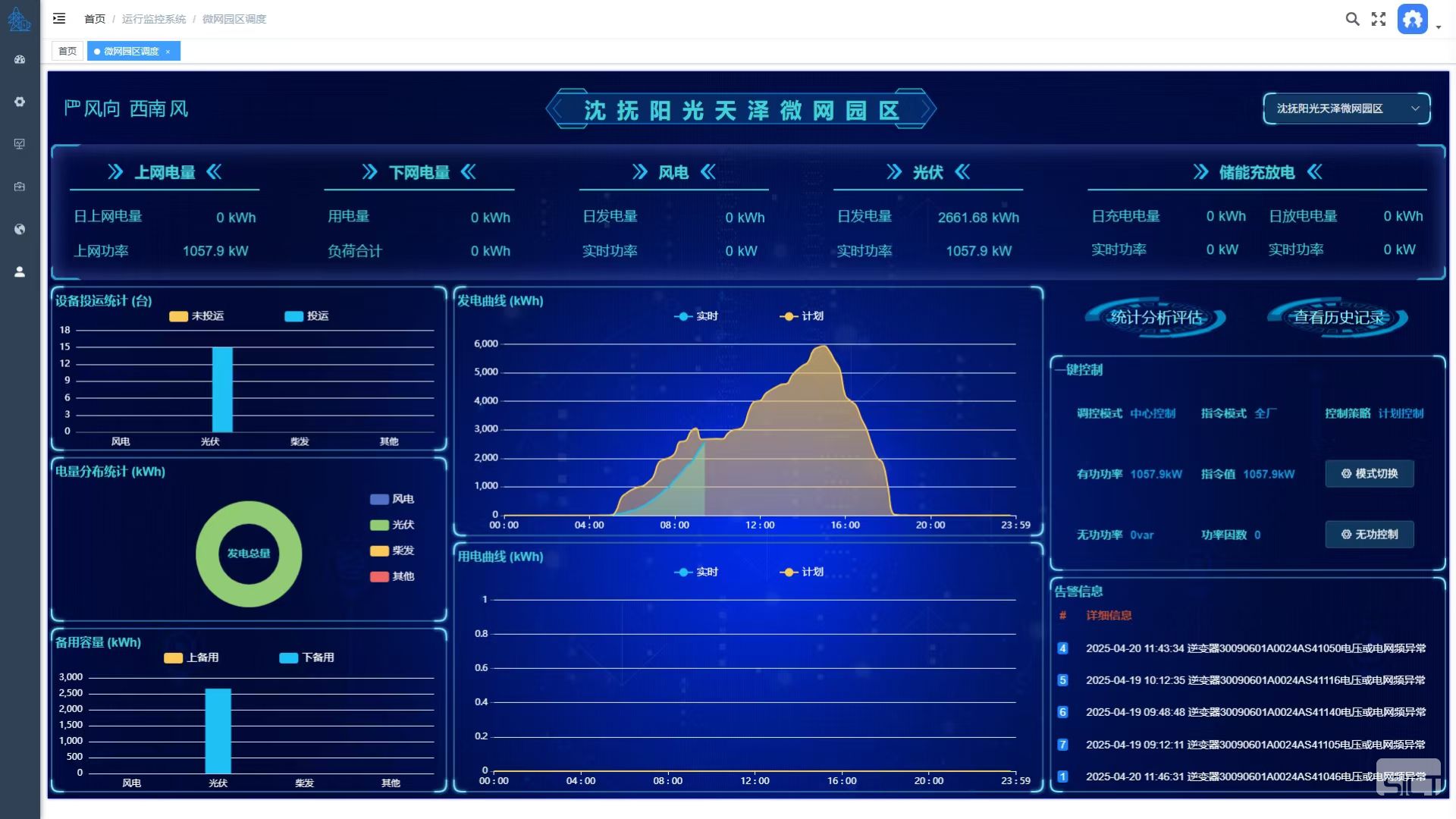Click the 模式切换 button
Image resolution: width=1456 pixels, height=819 pixels.
pos(1369,473)
